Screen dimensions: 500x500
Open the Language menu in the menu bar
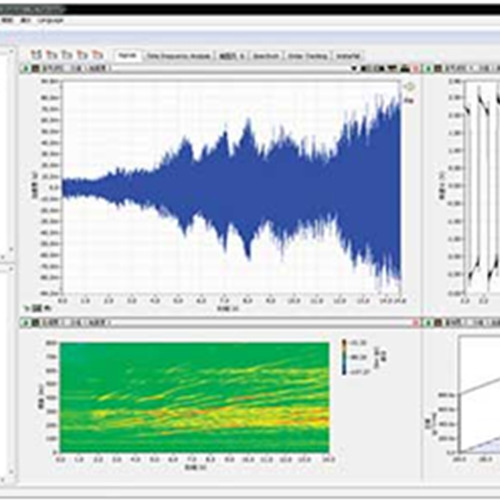tap(51, 21)
